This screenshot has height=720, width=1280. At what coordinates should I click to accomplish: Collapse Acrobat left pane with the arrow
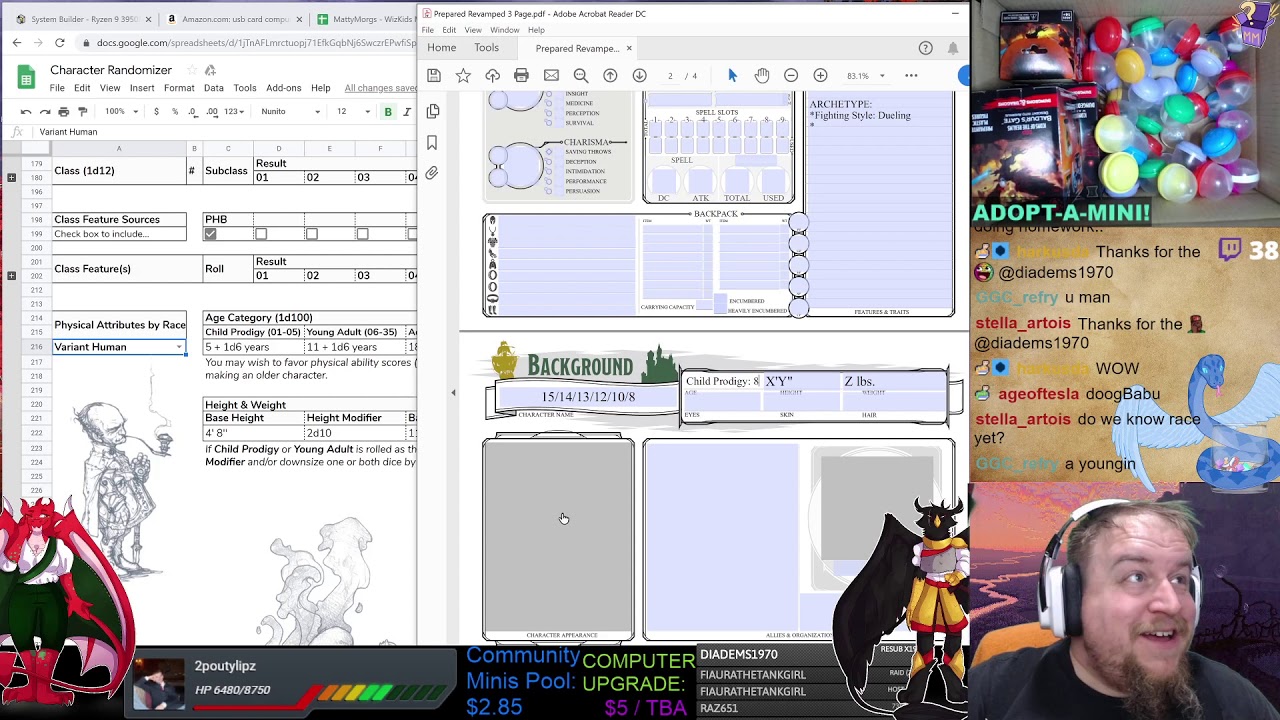click(453, 393)
